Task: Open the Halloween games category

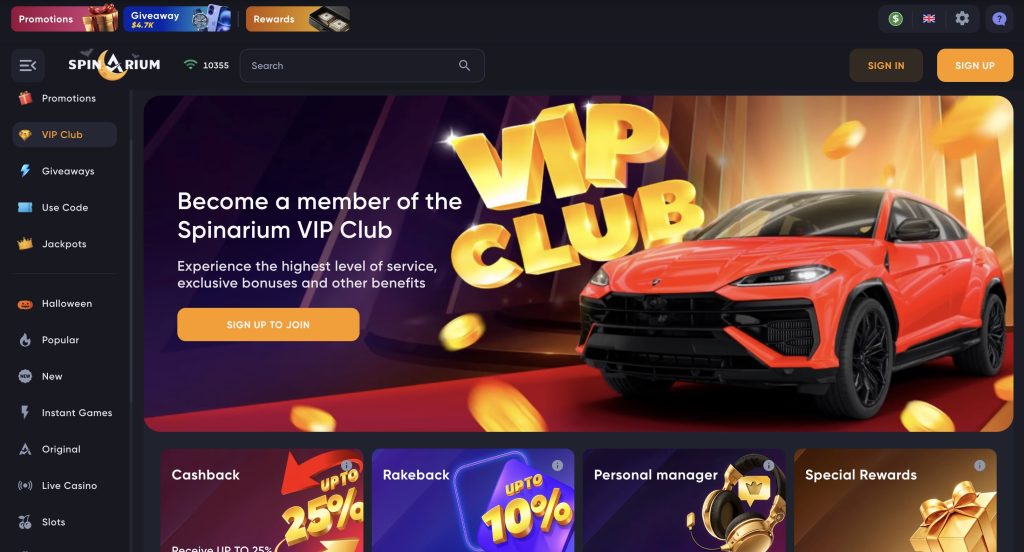Action: pos(65,304)
